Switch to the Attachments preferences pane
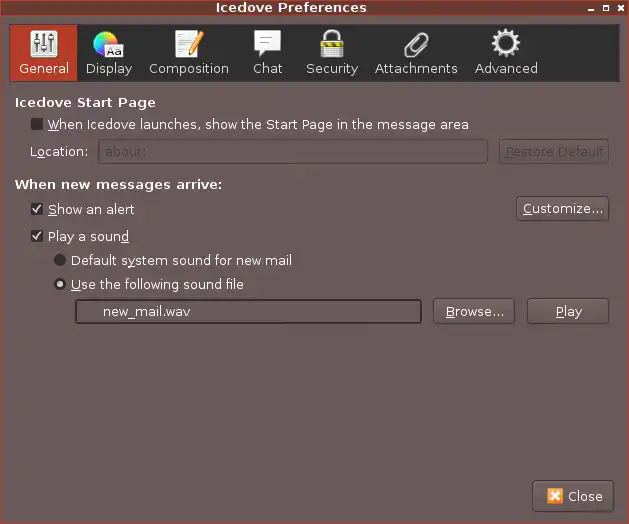This screenshot has width=629, height=524. click(x=416, y=53)
